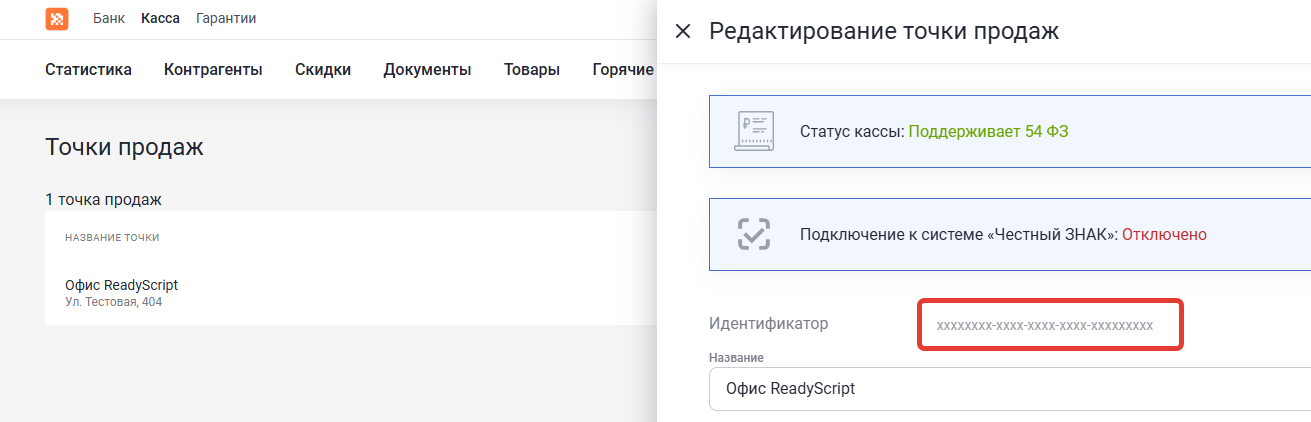Open the Скидки tab
Image resolution: width=1311 pixels, height=422 pixels.
pos(323,70)
